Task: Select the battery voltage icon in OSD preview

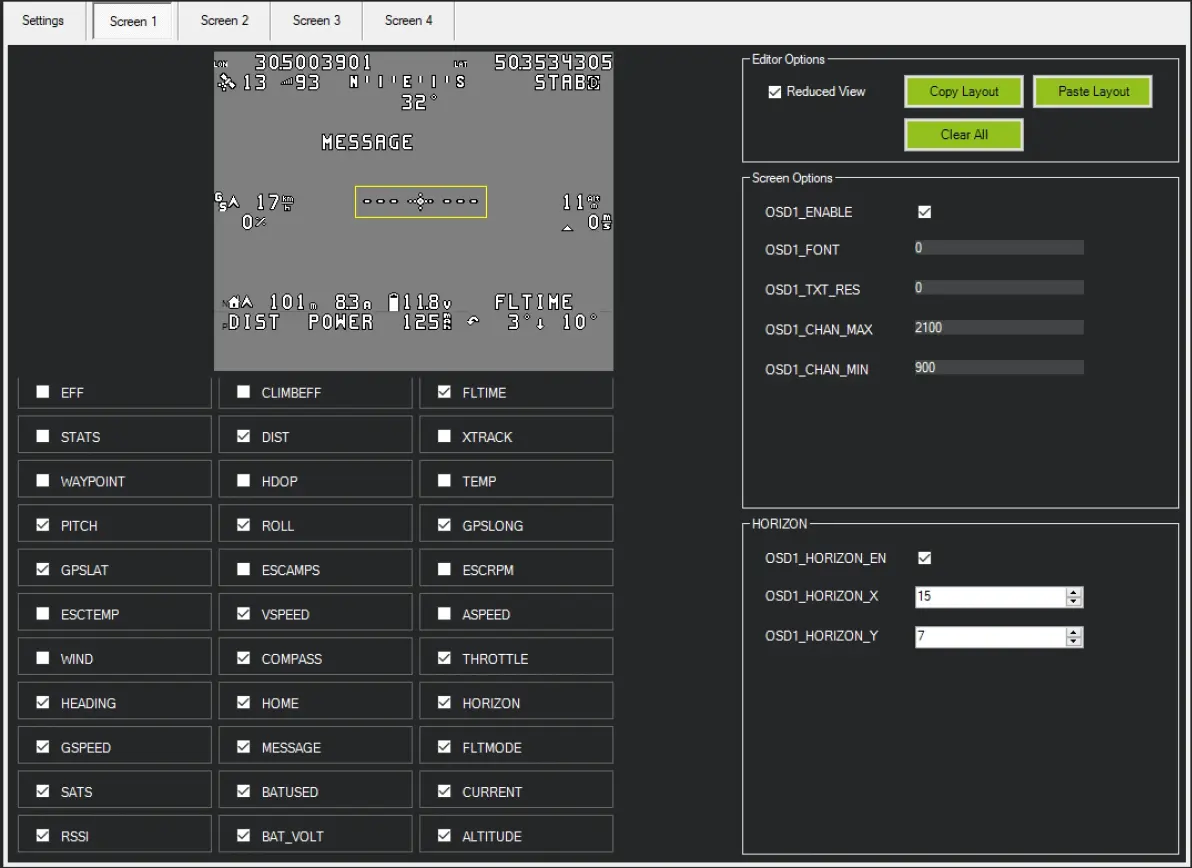Action: tap(393, 302)
